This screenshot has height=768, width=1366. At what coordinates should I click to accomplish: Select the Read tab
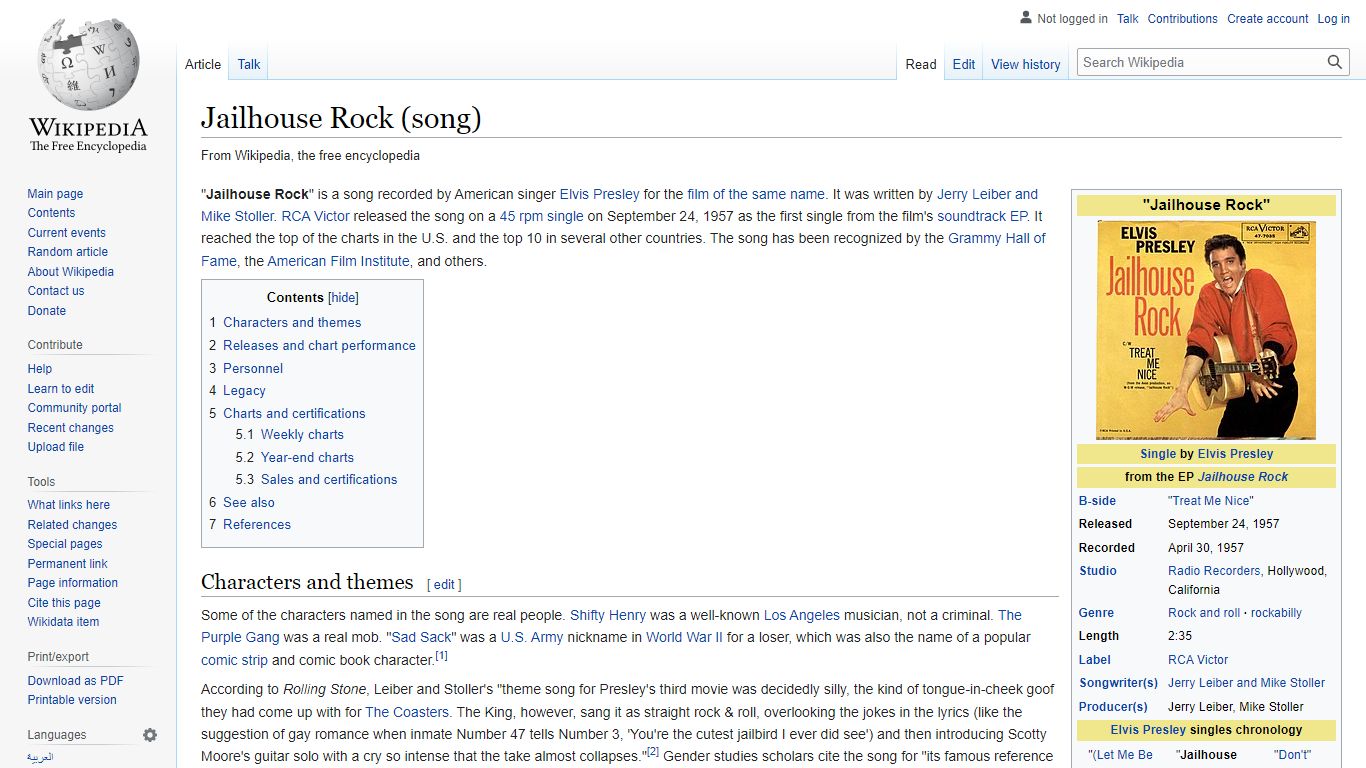tap(921, 64)
